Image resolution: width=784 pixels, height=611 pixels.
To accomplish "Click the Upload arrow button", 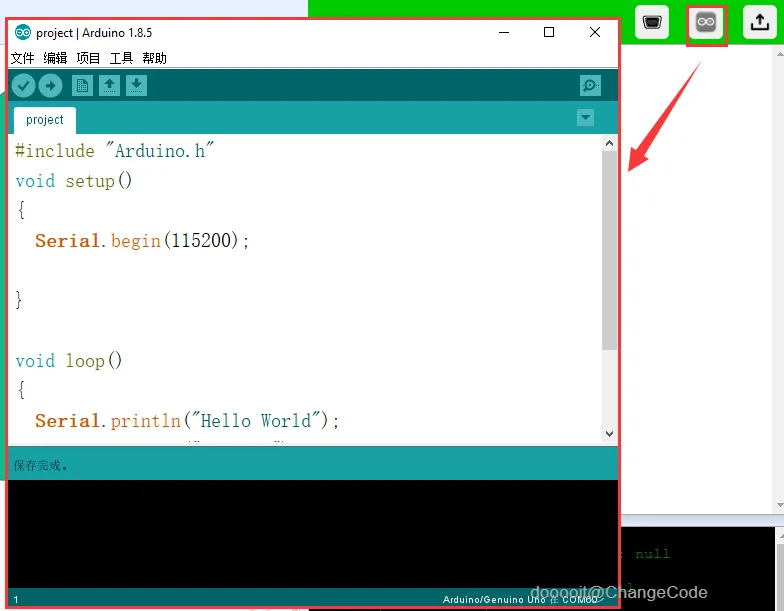I will tap(50, 86).
